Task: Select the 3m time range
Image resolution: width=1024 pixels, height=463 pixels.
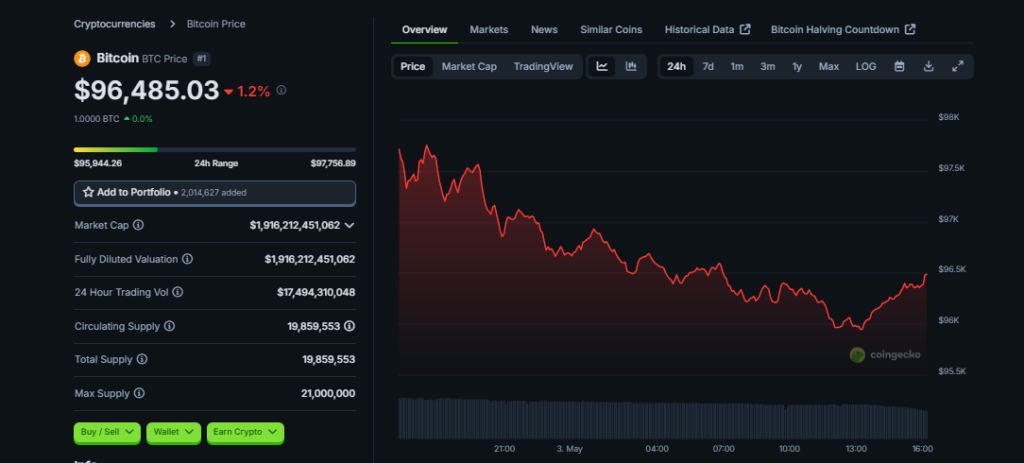Action: point(767,67)
